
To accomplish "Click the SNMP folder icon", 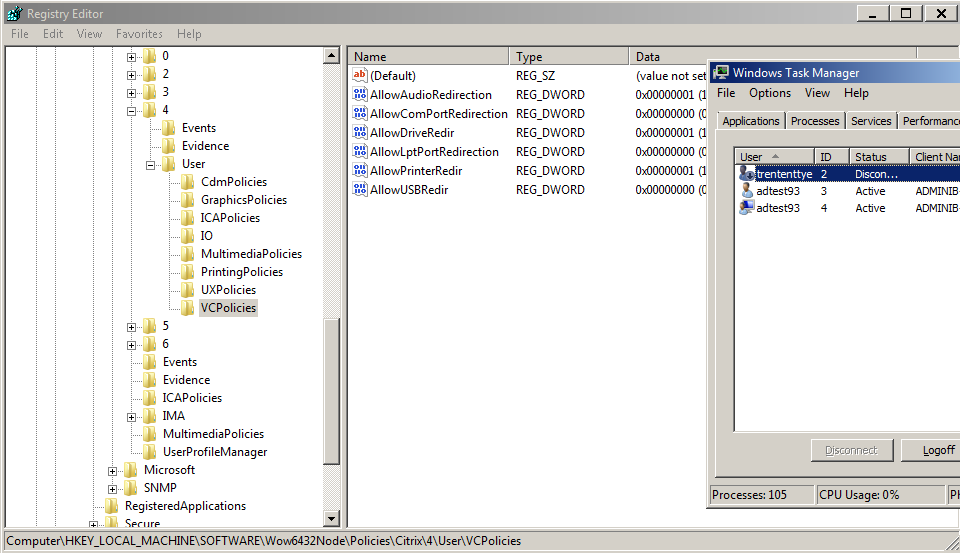I will coord(130,487).
